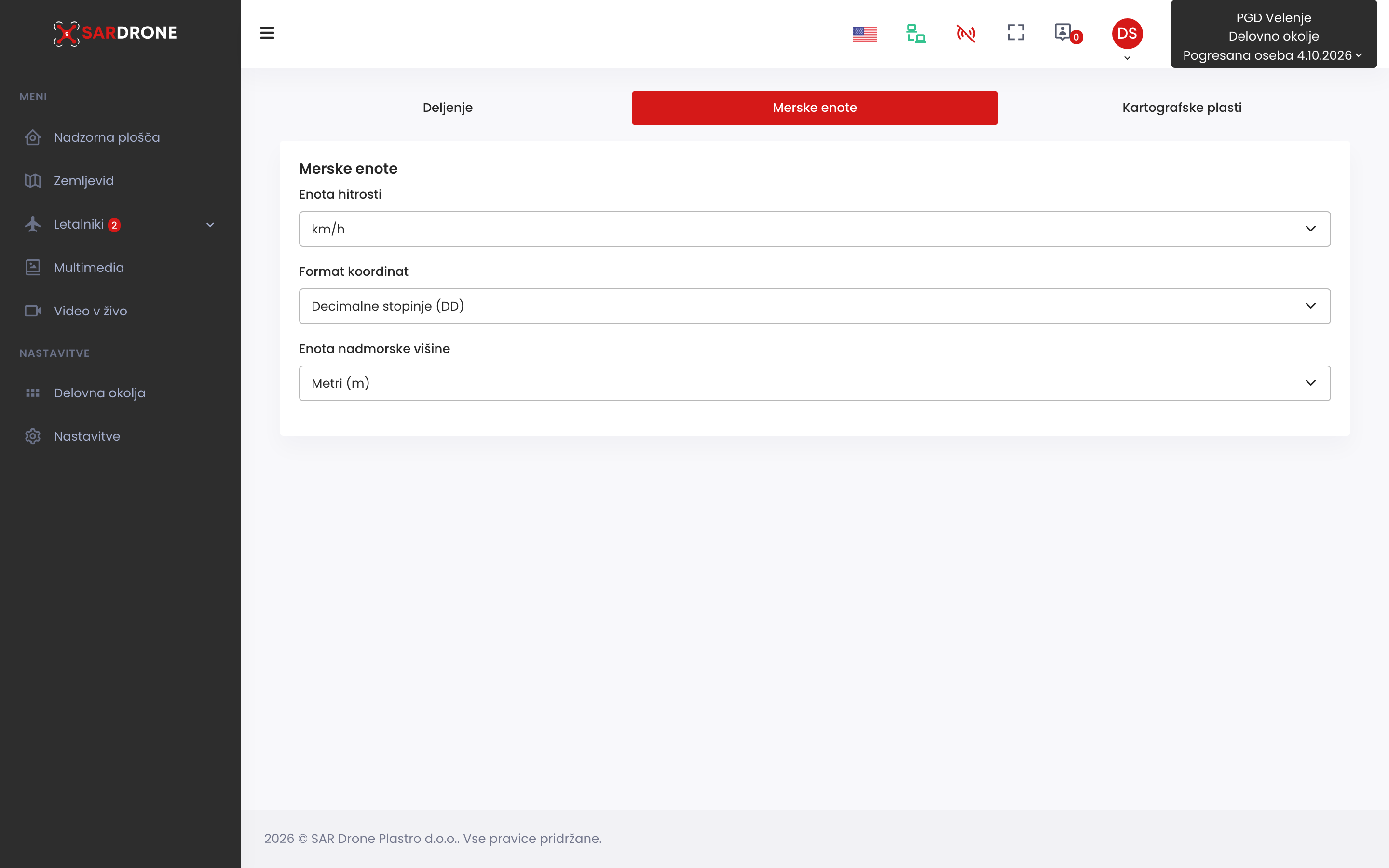Switch to the Deljenje tab
1389x868 pixels.
[448, 108]
